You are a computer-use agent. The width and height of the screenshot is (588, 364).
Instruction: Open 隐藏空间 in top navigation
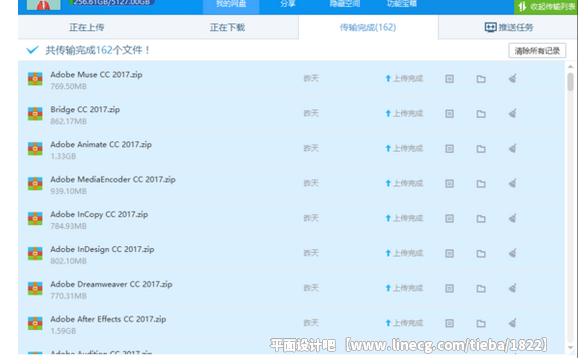[345, 4]
